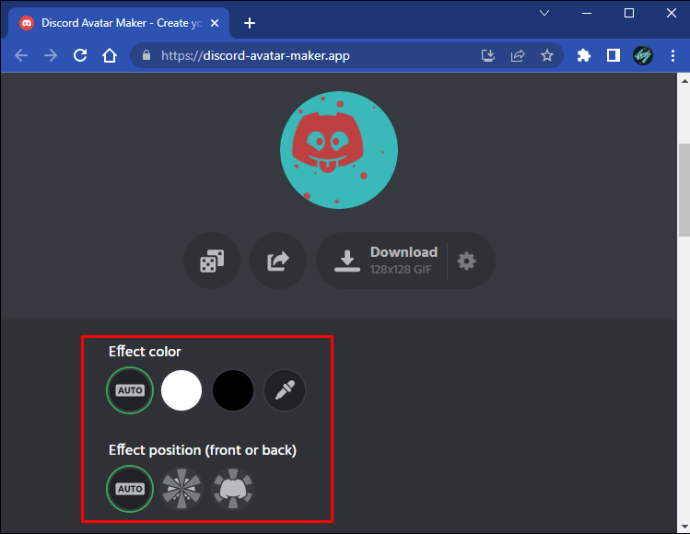Screen dimensions: 690x534
Task: Click the address bar URL
Action: [x=255, y=55]
